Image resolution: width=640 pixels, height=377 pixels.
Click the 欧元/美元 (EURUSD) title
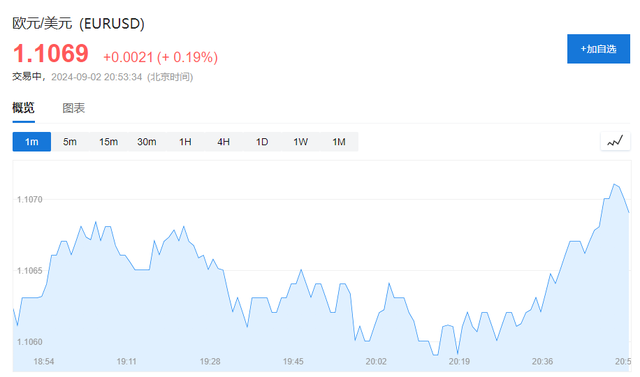pos(78,23)
